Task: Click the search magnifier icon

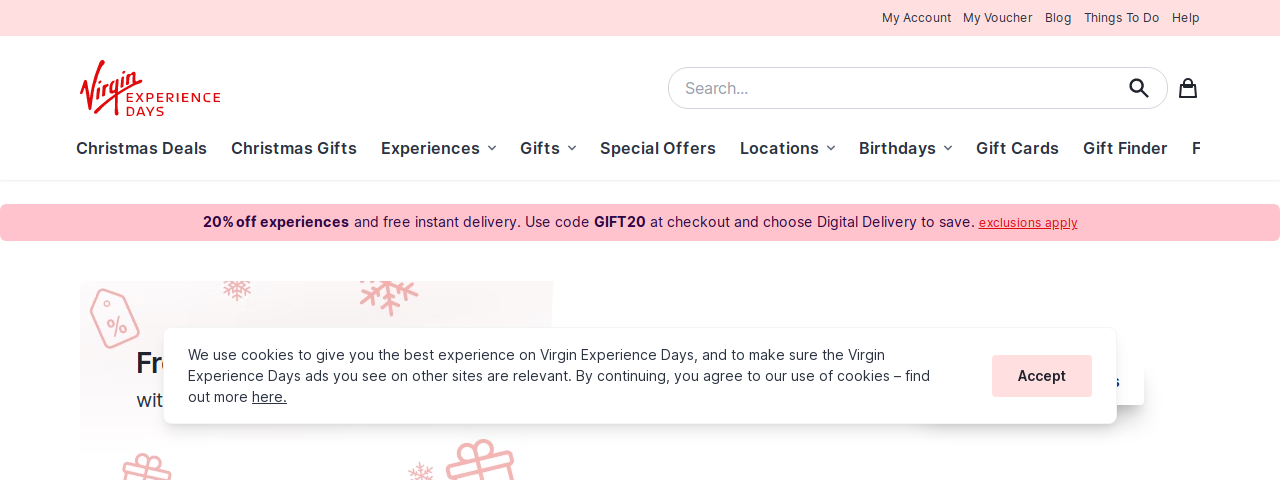Action: tap(1139, 88)
